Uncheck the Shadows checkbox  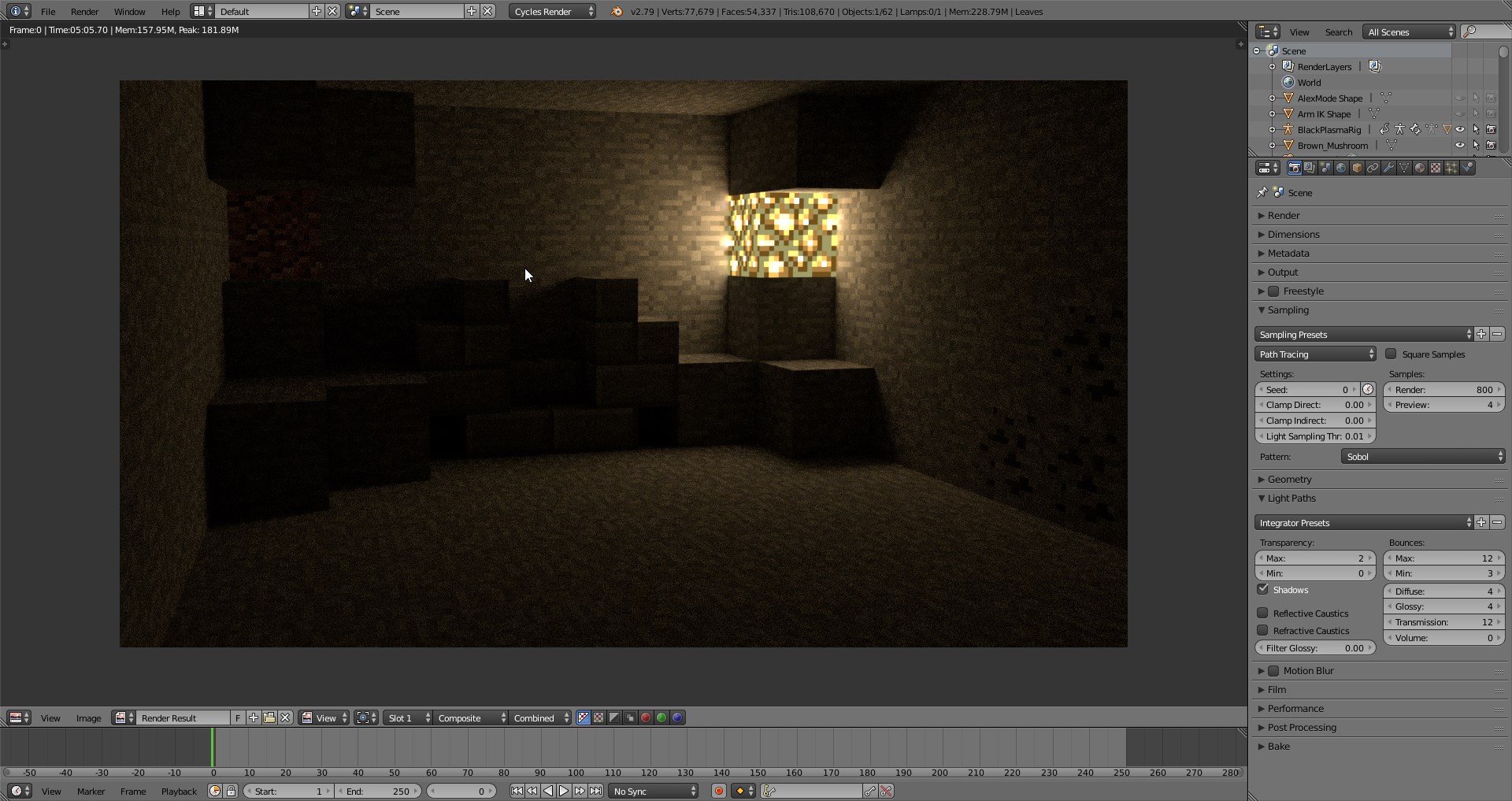point(1263,589)
